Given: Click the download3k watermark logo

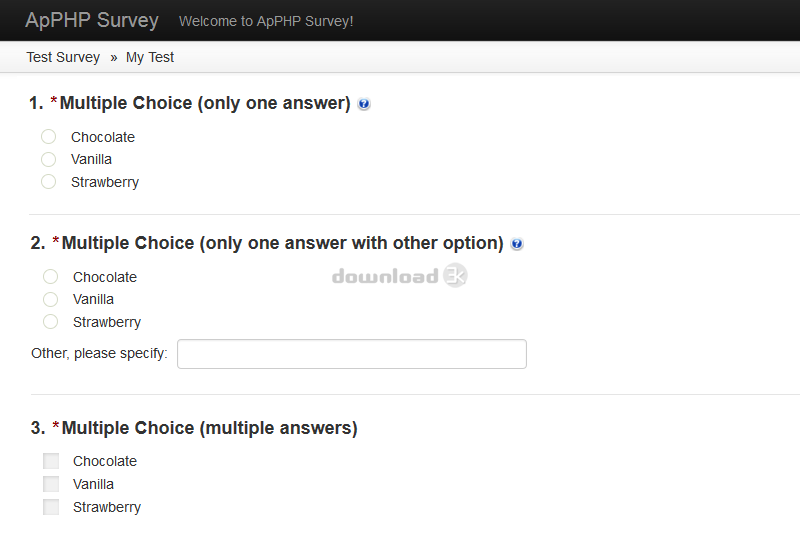Looking at the screenshot, I should click(x=400, y=276).
